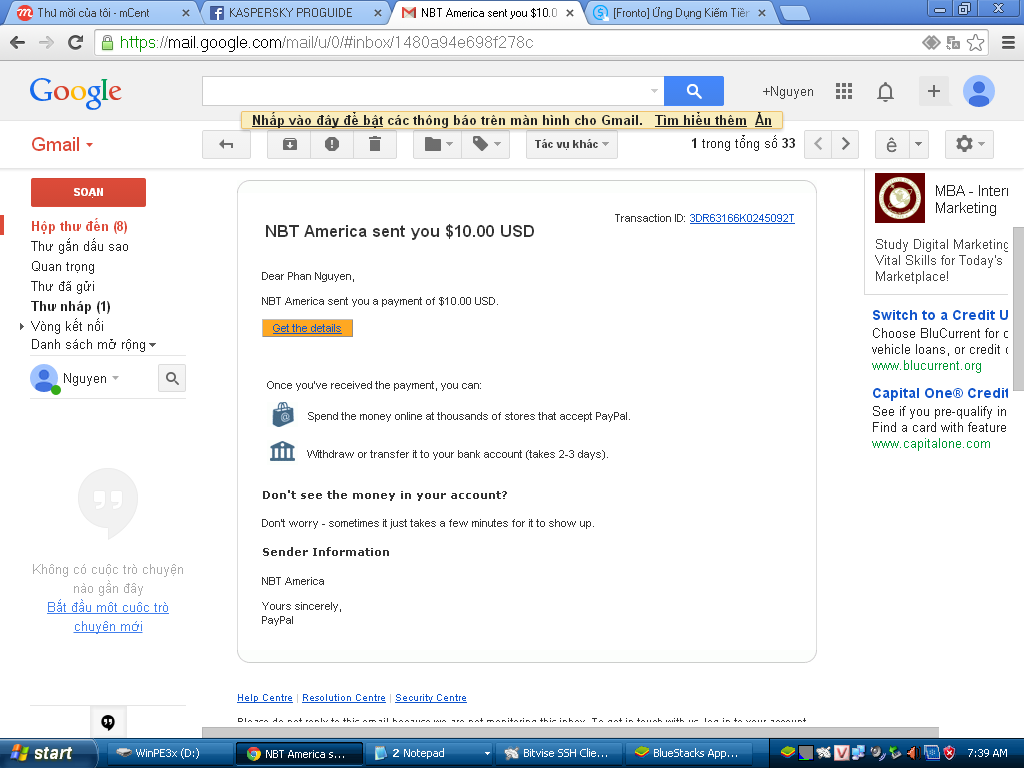
Task: Open 'Hộp thư đến (8)' inbox
Action: pos(79,227)
